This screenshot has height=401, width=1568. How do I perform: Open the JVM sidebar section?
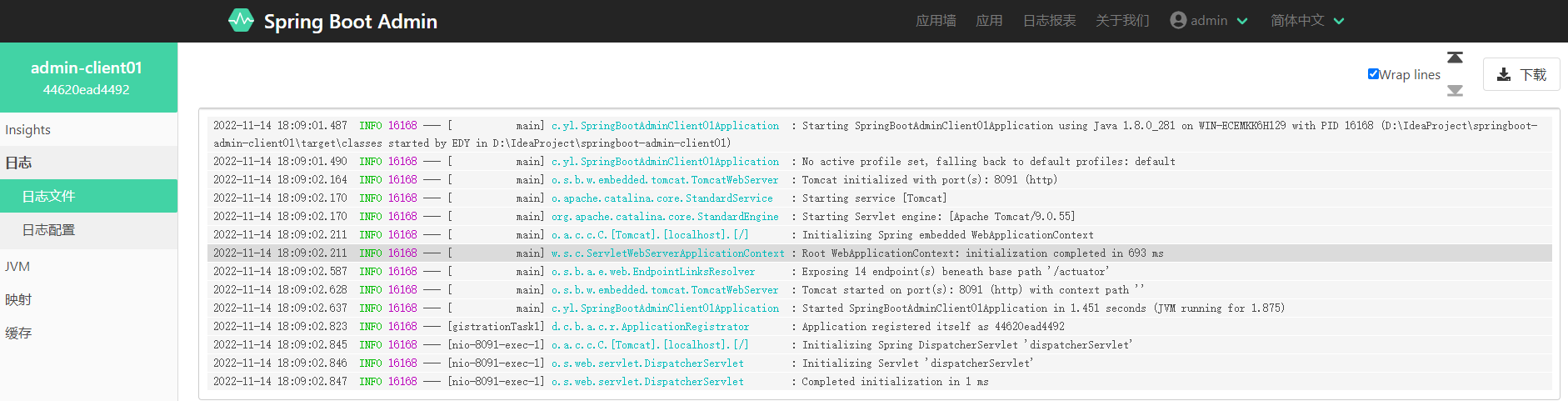pos(17,266)
